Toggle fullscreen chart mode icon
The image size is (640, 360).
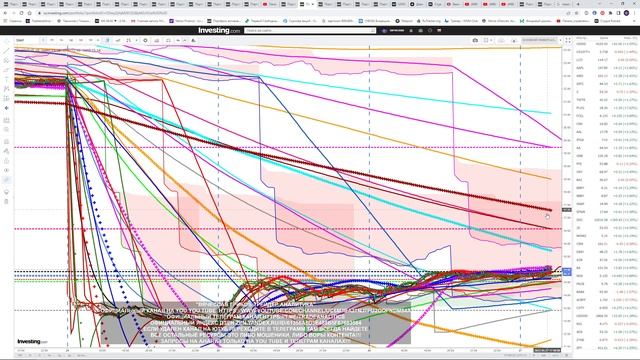click(568, 40)
